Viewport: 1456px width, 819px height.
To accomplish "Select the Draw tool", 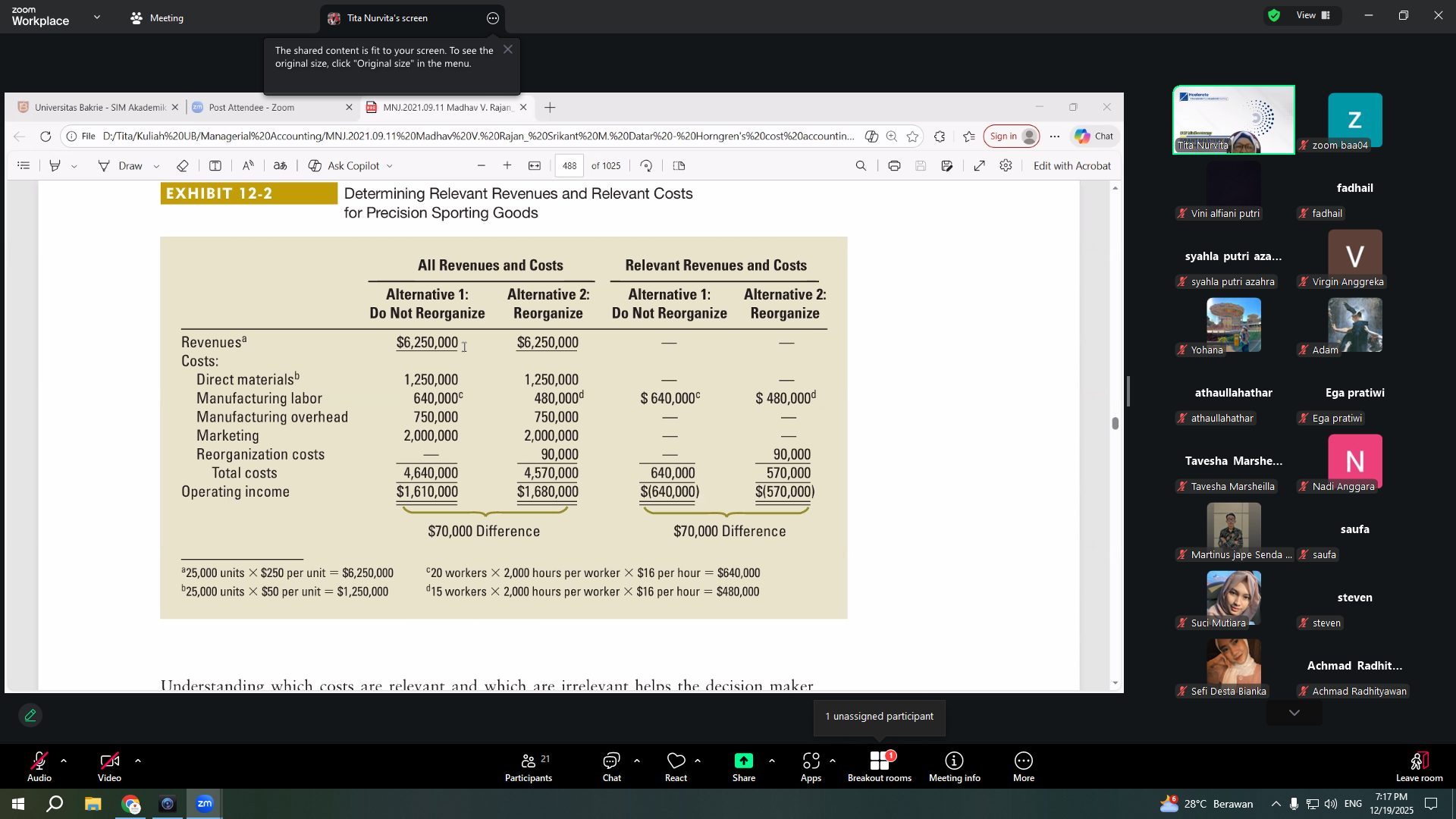I will point(121,165).
